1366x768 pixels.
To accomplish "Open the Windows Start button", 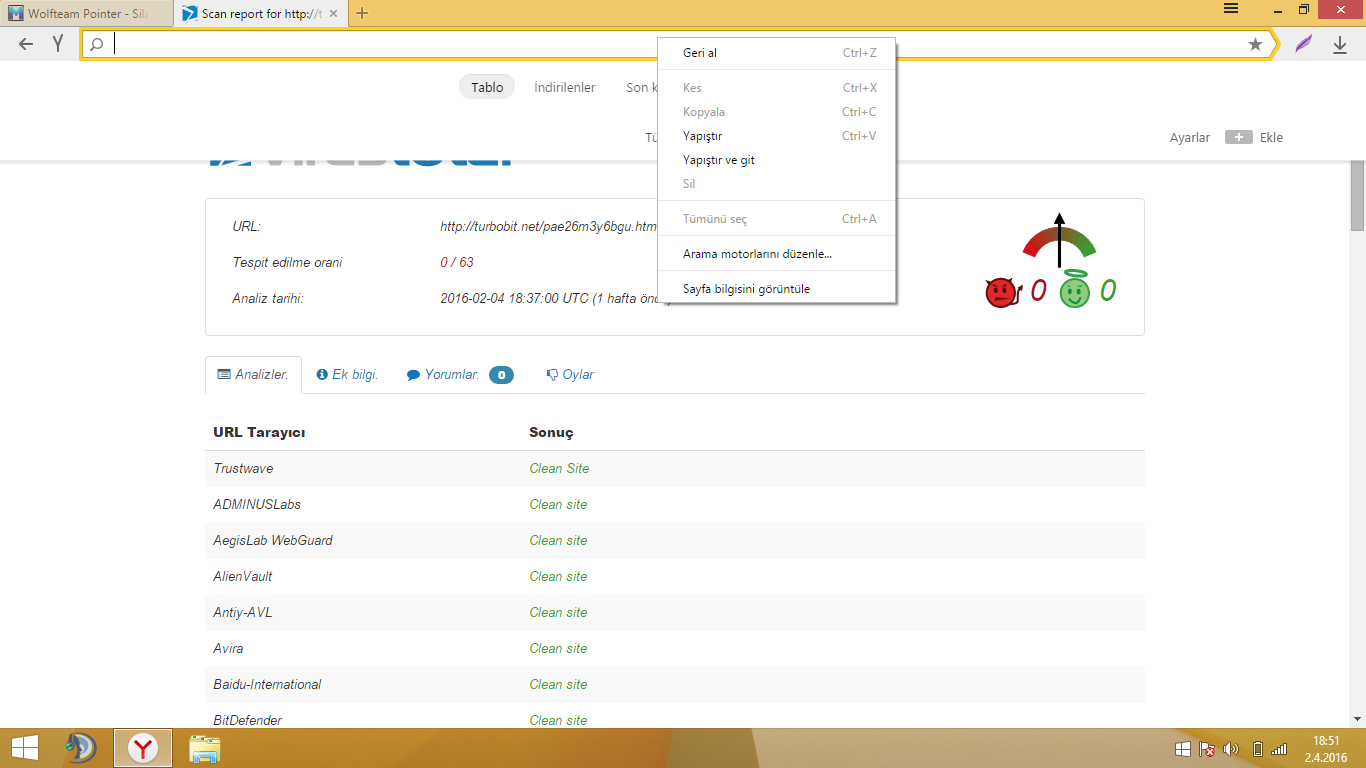I will [x=25, y=748].
